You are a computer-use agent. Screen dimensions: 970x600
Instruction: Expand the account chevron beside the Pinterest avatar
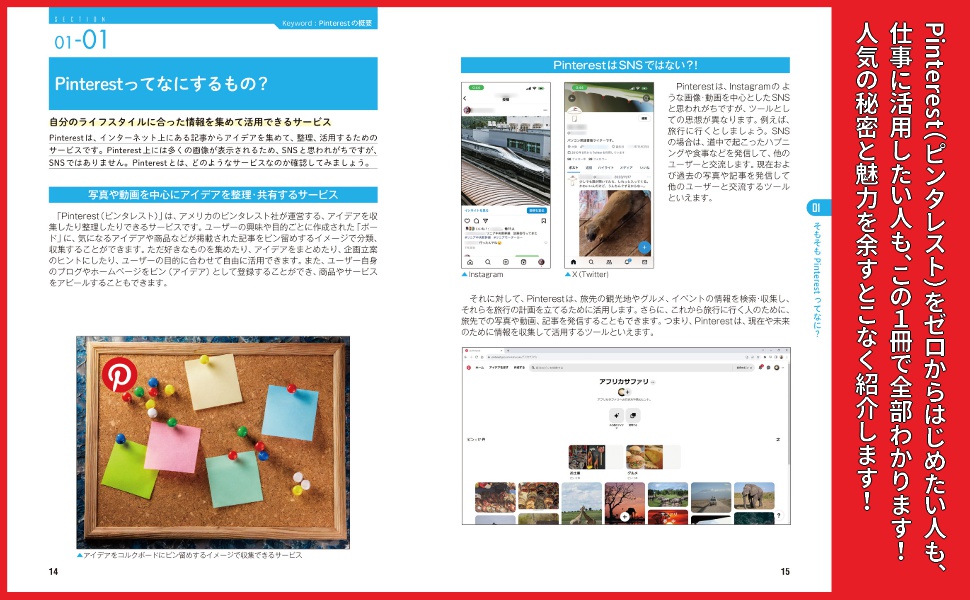783,367
